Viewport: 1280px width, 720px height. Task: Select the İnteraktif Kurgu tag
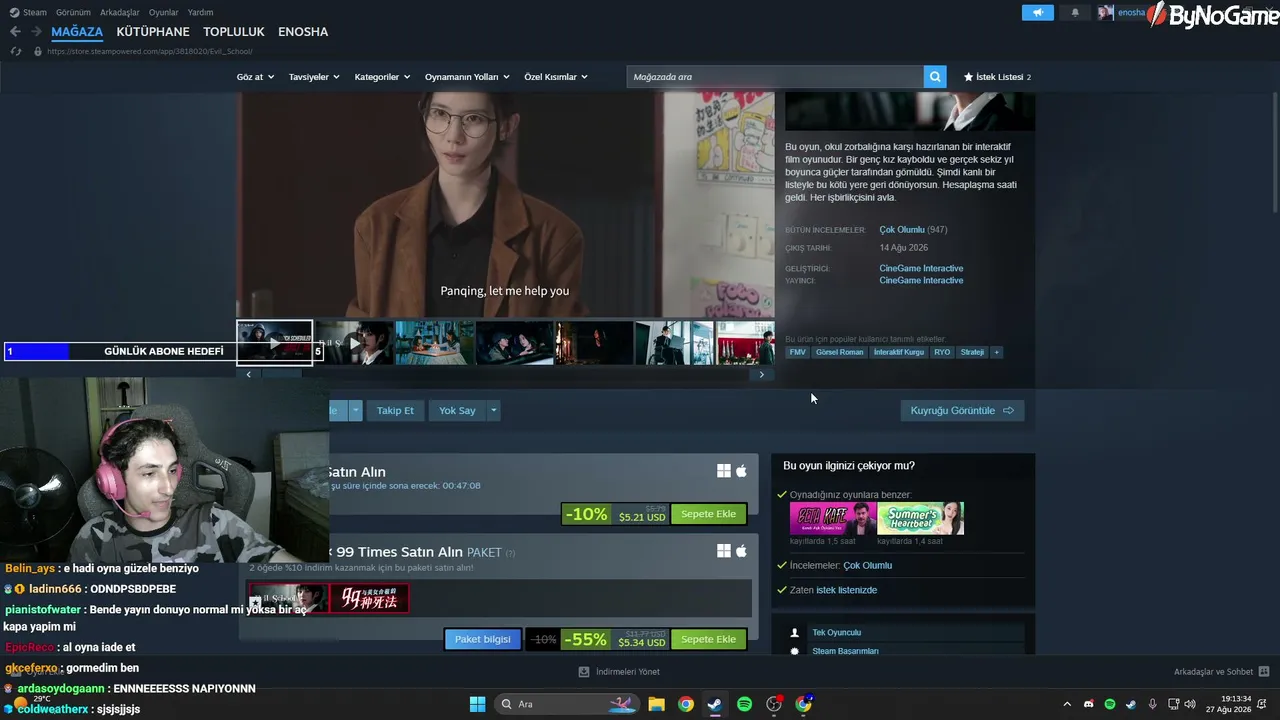point(899,352)
